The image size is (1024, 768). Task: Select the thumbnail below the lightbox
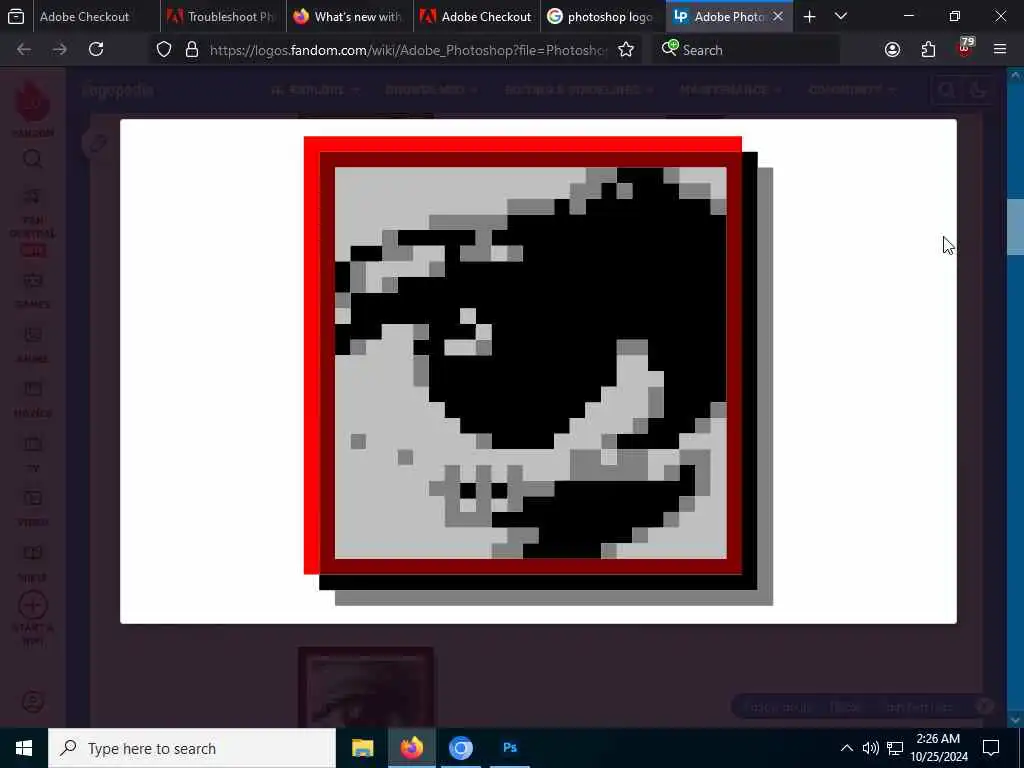click(x=366, y=687)
